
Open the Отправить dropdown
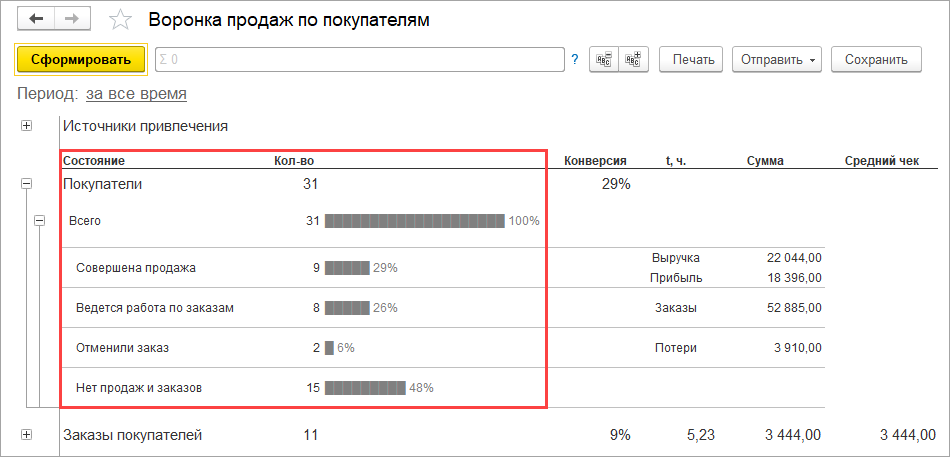pos(776,60)
